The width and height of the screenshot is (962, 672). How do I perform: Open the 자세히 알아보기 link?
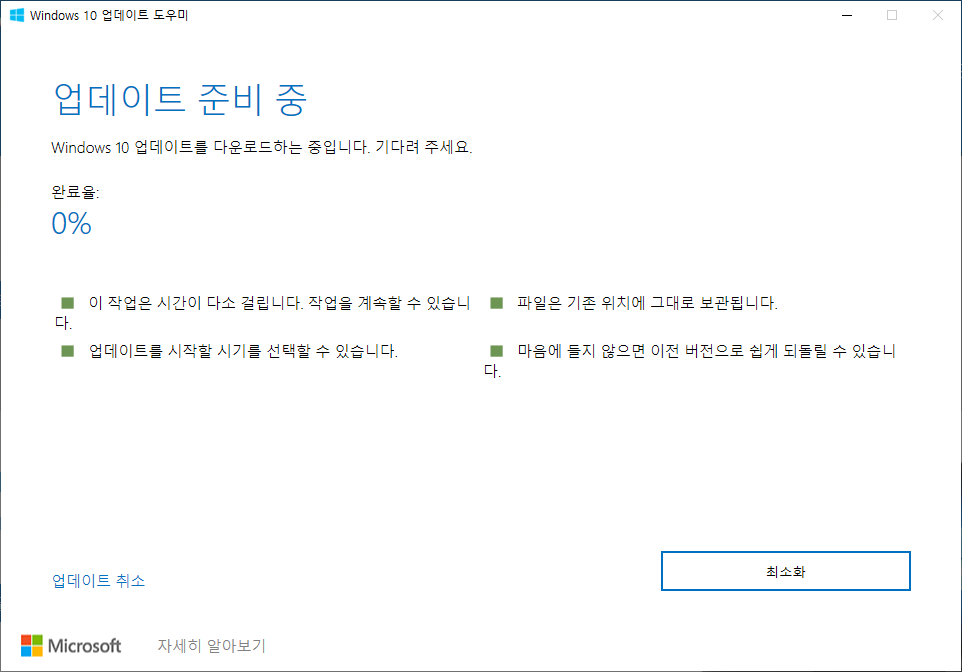[212, 646]
